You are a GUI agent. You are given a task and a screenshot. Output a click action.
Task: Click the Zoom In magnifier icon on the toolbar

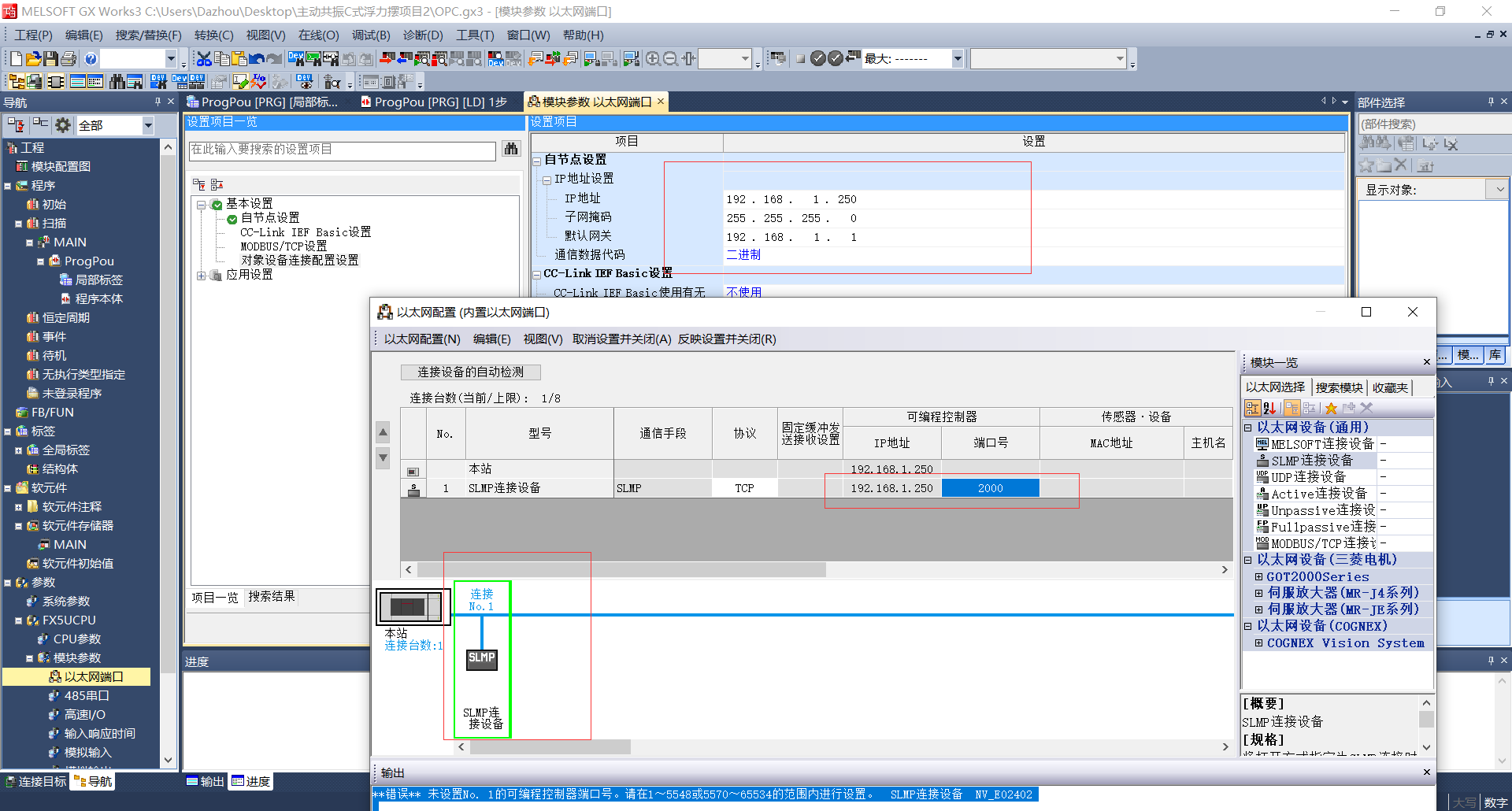(x=654, y=58)
